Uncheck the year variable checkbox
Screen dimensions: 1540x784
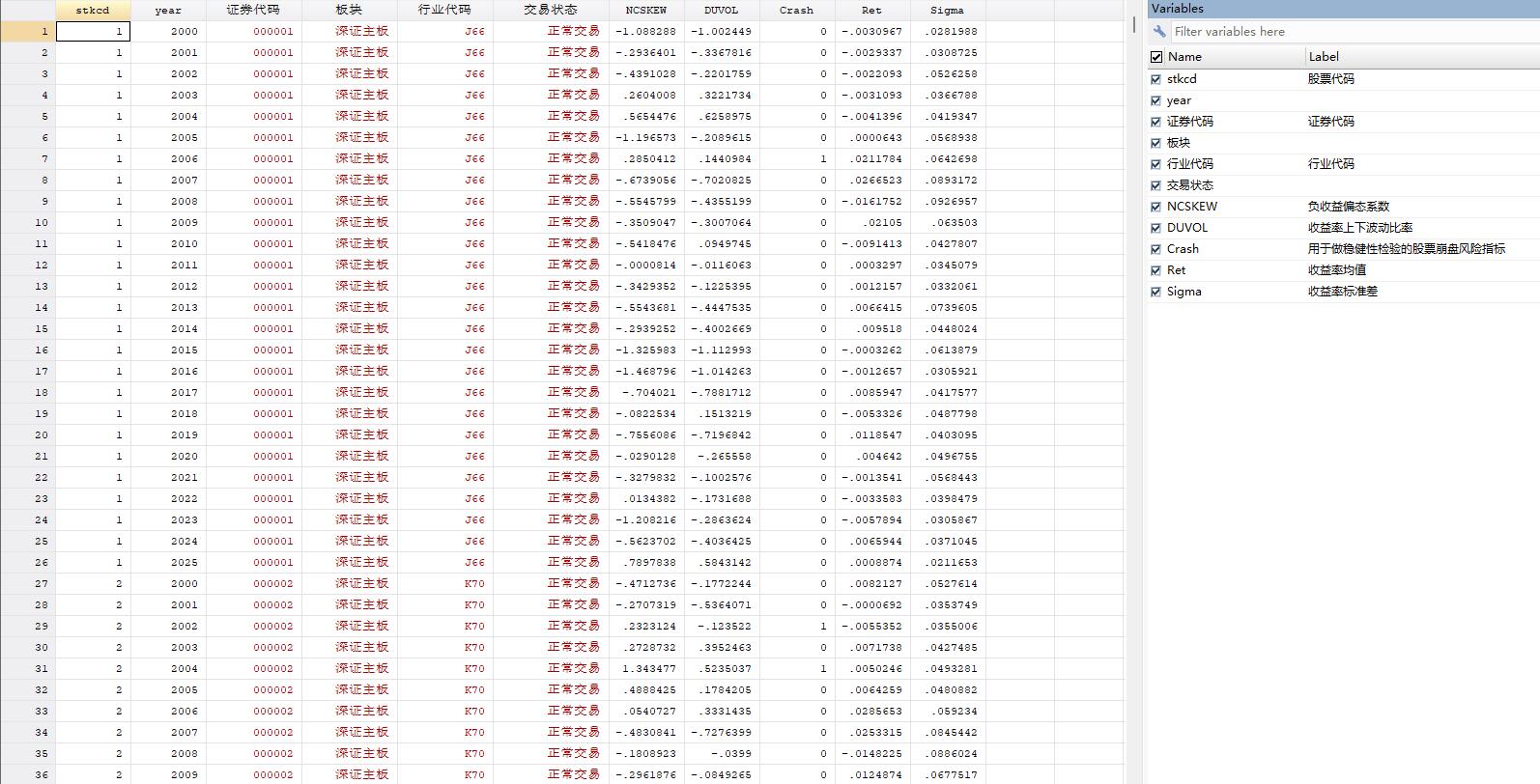coord(1156,100)
